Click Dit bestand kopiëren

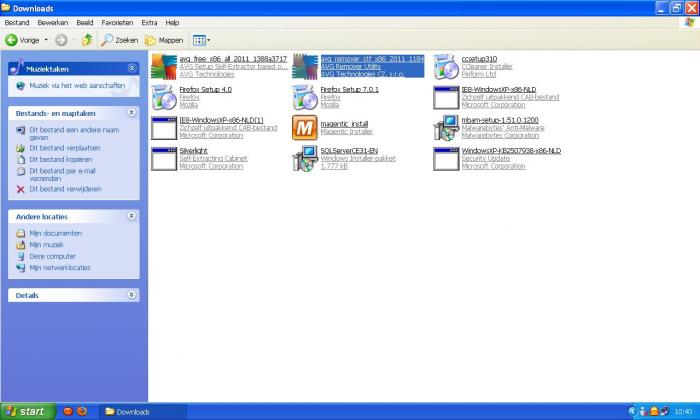coord(61,159)
